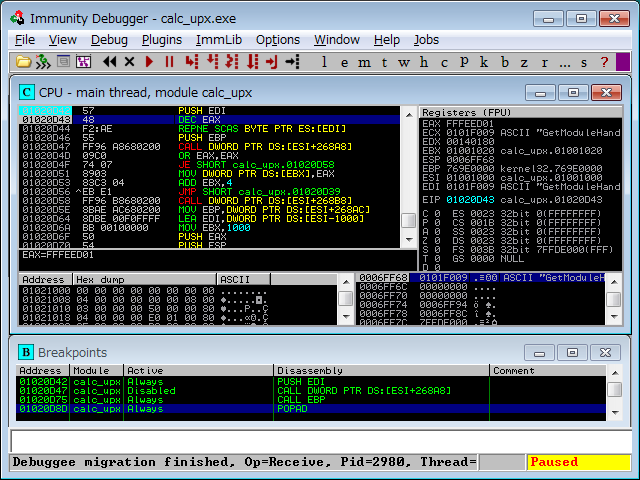
Task: Select disassembly line MOV EBX,1000
Action: (209, 227)
